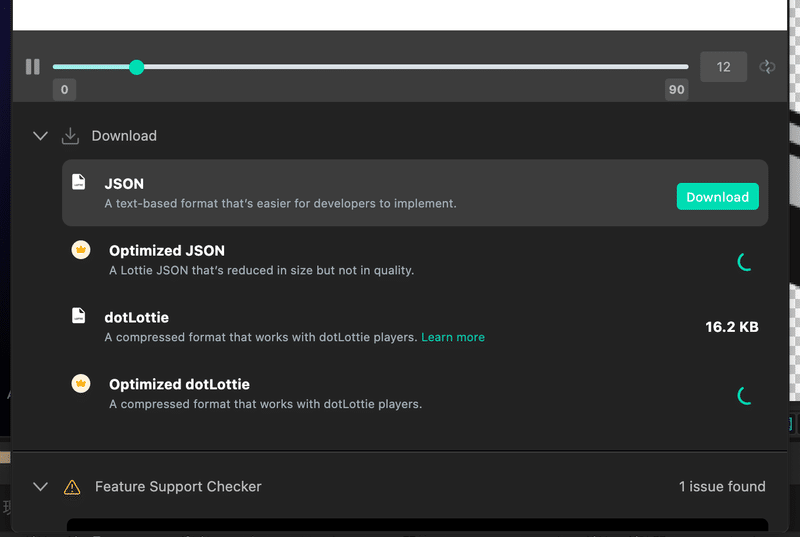This screenshot has width=800, height=537.
Task: Click the start frame field showing 0
Action: point(64,90)
